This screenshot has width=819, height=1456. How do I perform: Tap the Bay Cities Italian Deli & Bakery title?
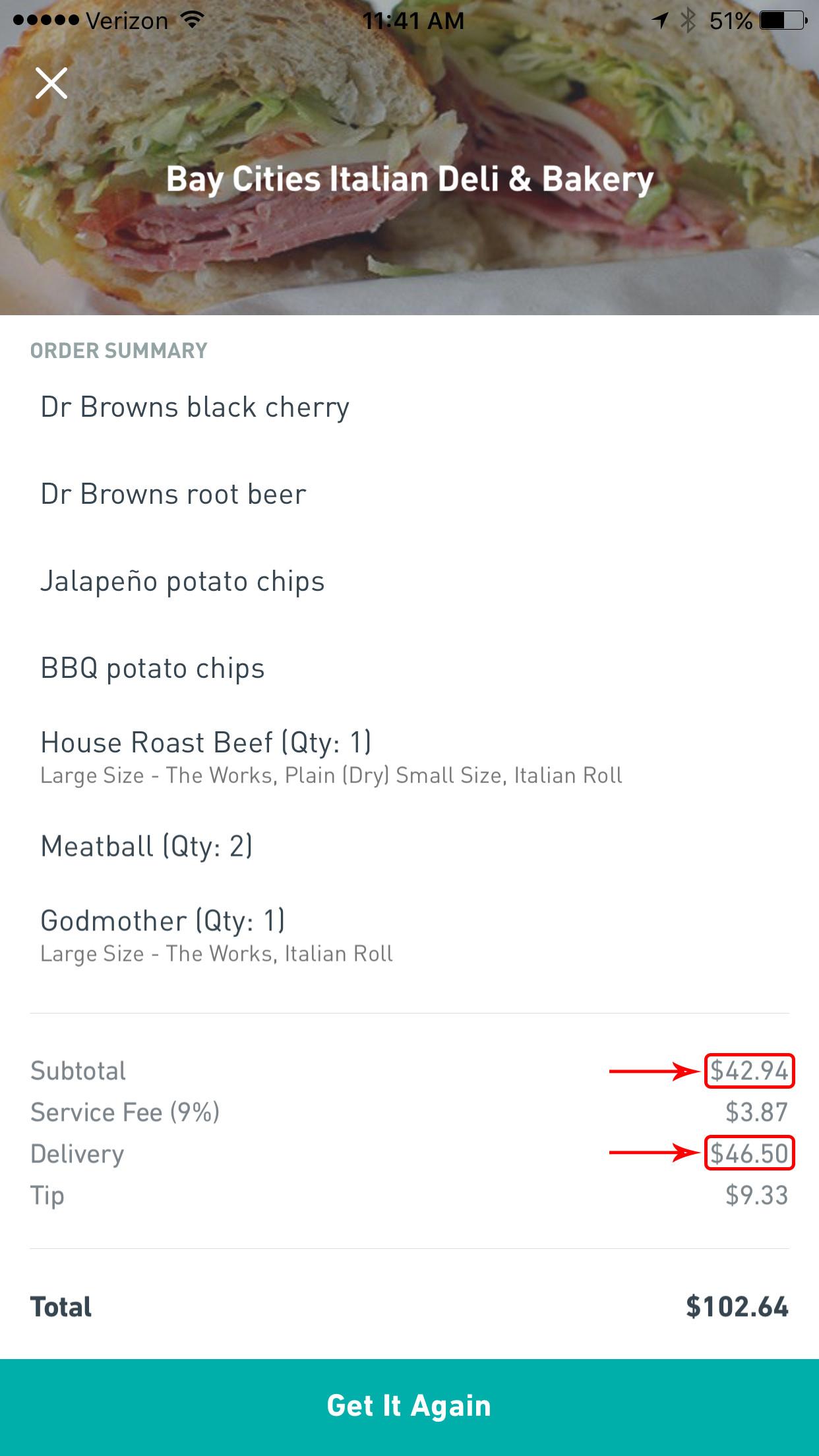click(409, 179)
